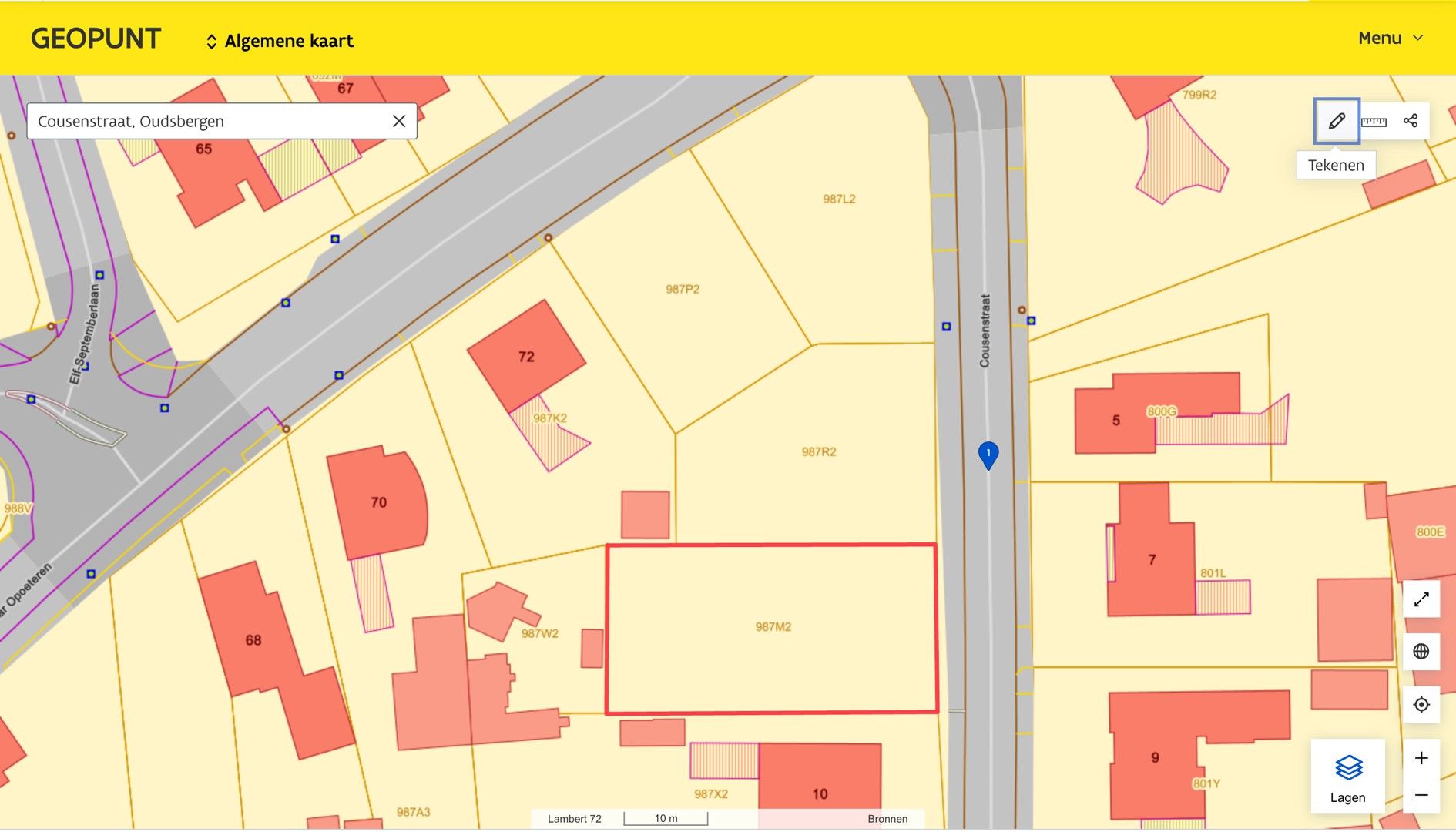
Task: Go to GEOPUNT home logo
Action: (96, 39)
